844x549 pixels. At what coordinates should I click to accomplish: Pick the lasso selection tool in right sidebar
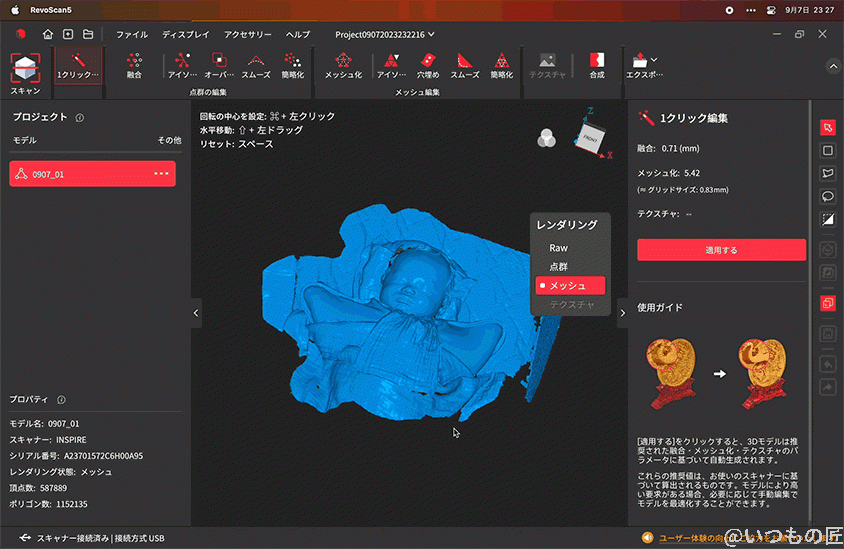coord(827,196)
